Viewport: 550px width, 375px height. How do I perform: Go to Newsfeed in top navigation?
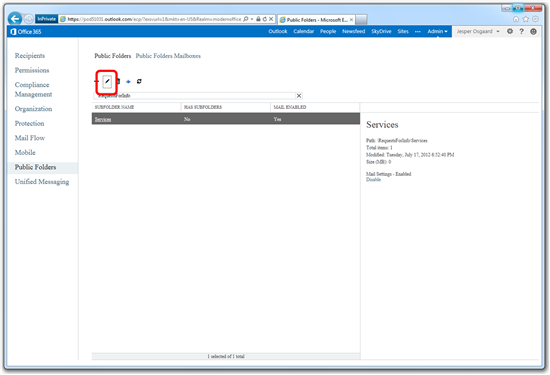(354, 31)
